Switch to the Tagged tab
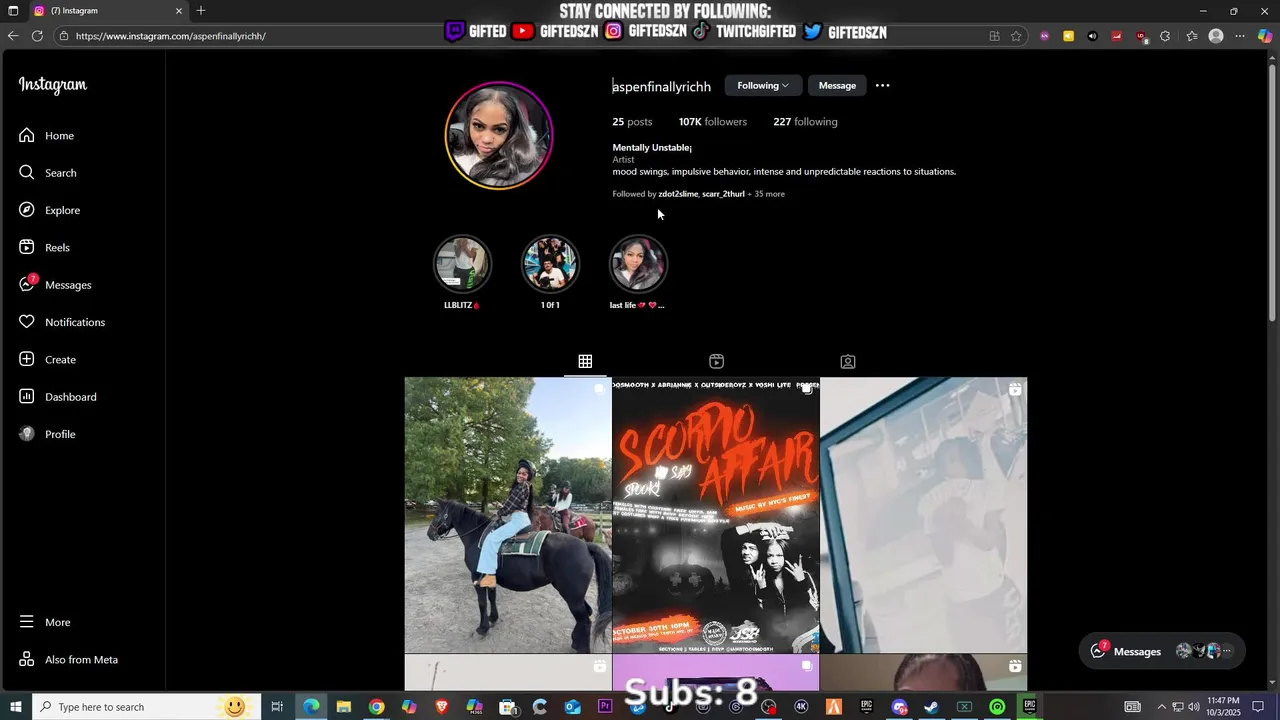Screen dimensions: 1280x720 [x=848, y=361]
